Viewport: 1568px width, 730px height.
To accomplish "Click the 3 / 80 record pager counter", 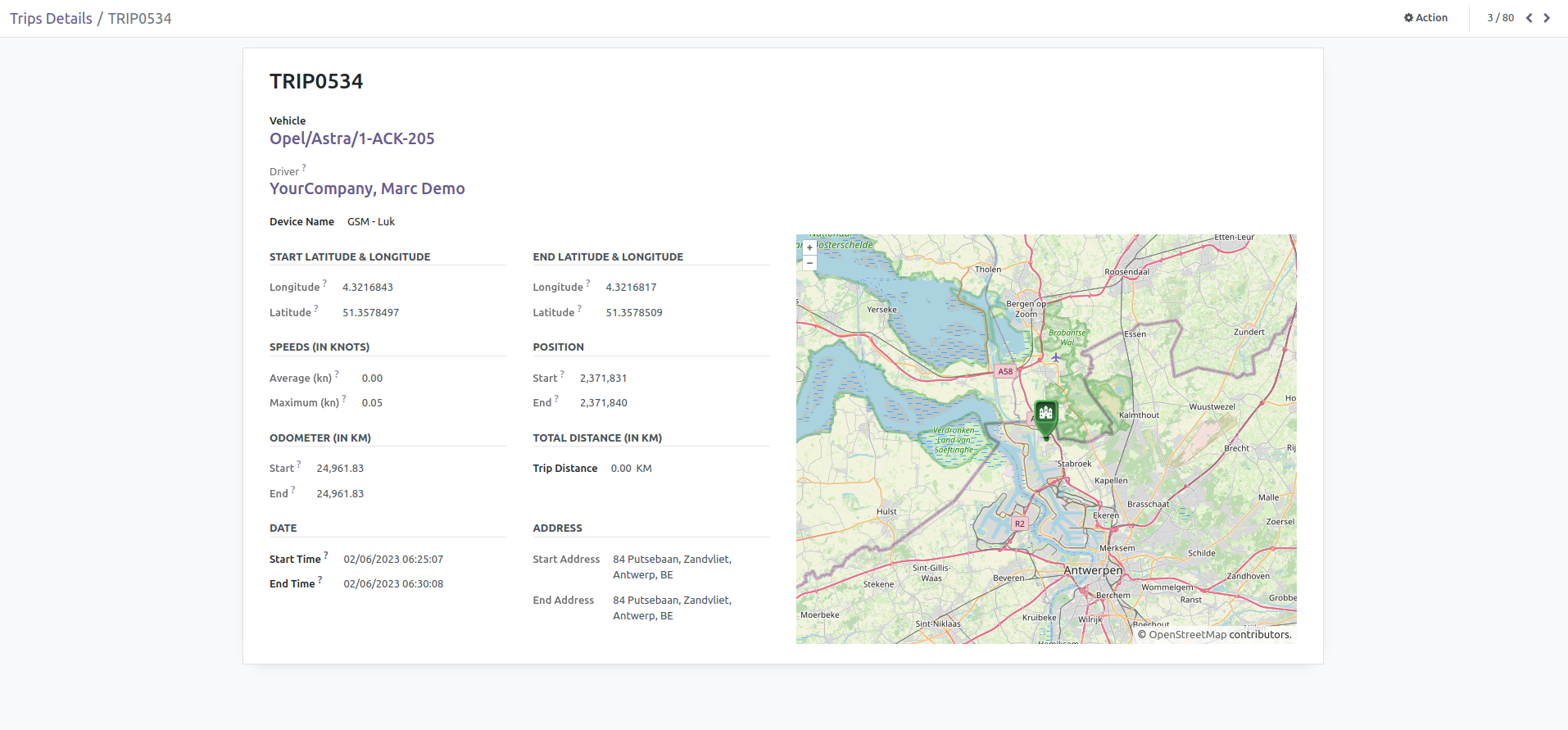I will pos(1500,18).
